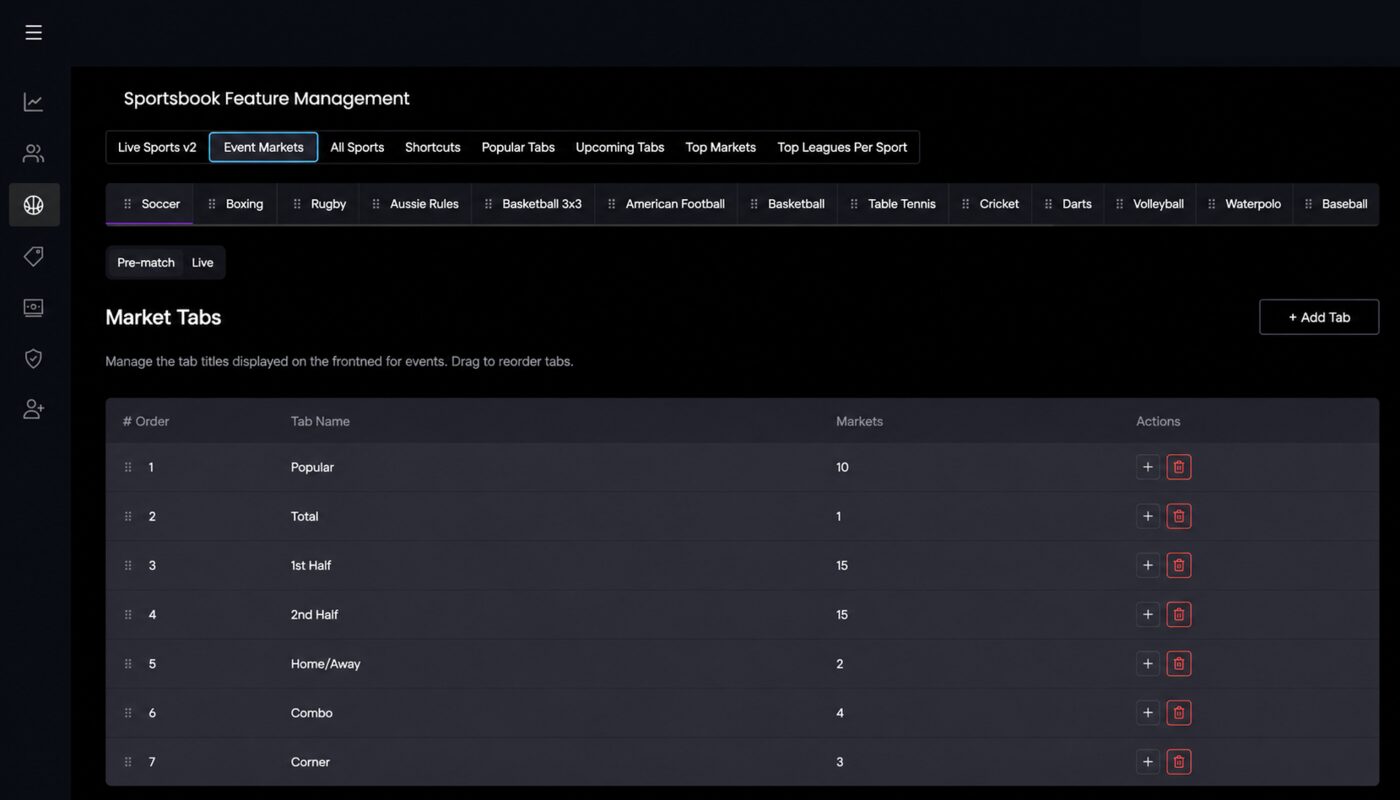Open Shortcuts tab

(x=433, y=147)
